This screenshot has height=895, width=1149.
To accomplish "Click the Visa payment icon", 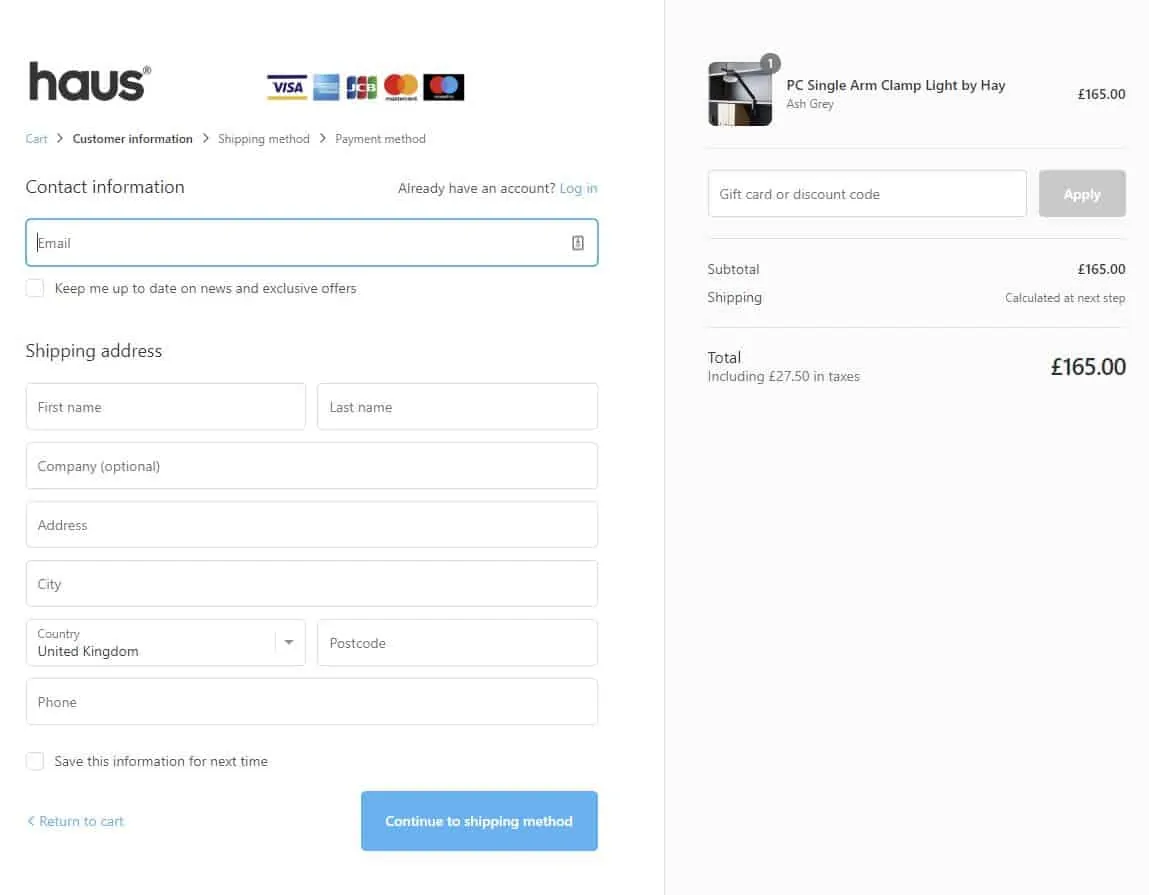I will 286,87.
